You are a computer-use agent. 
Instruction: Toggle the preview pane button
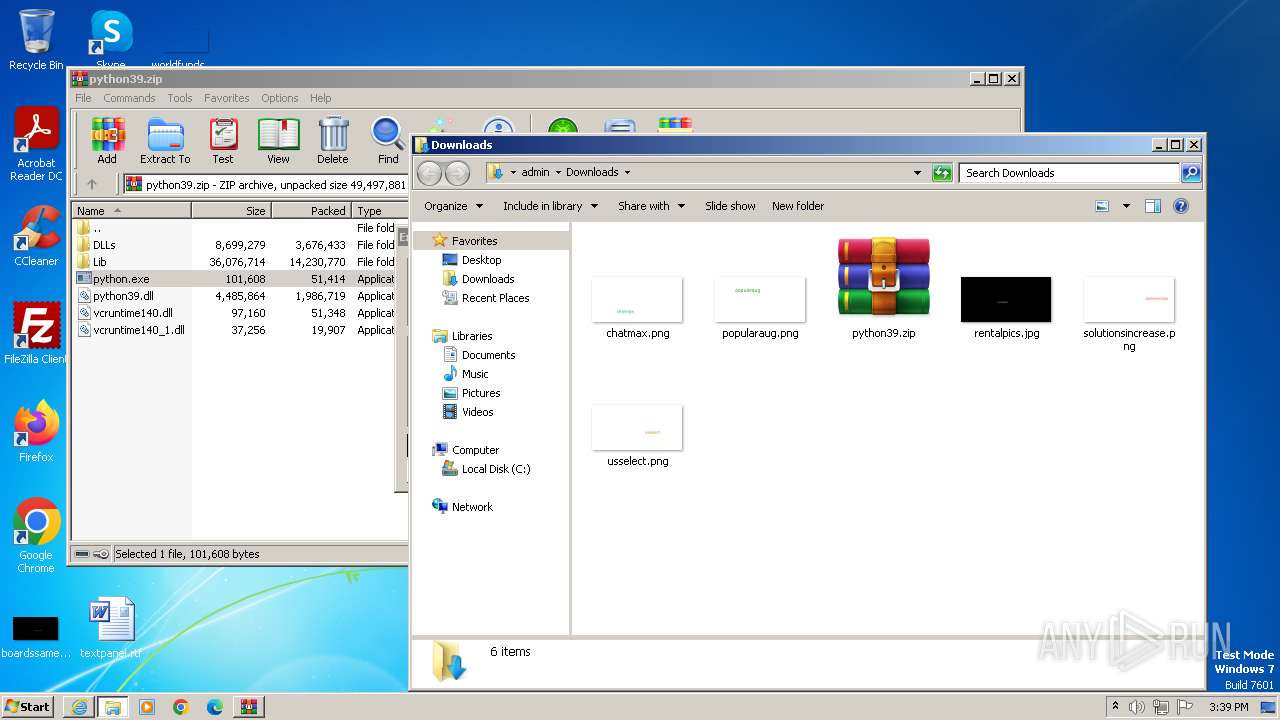tap(1152, 206)
